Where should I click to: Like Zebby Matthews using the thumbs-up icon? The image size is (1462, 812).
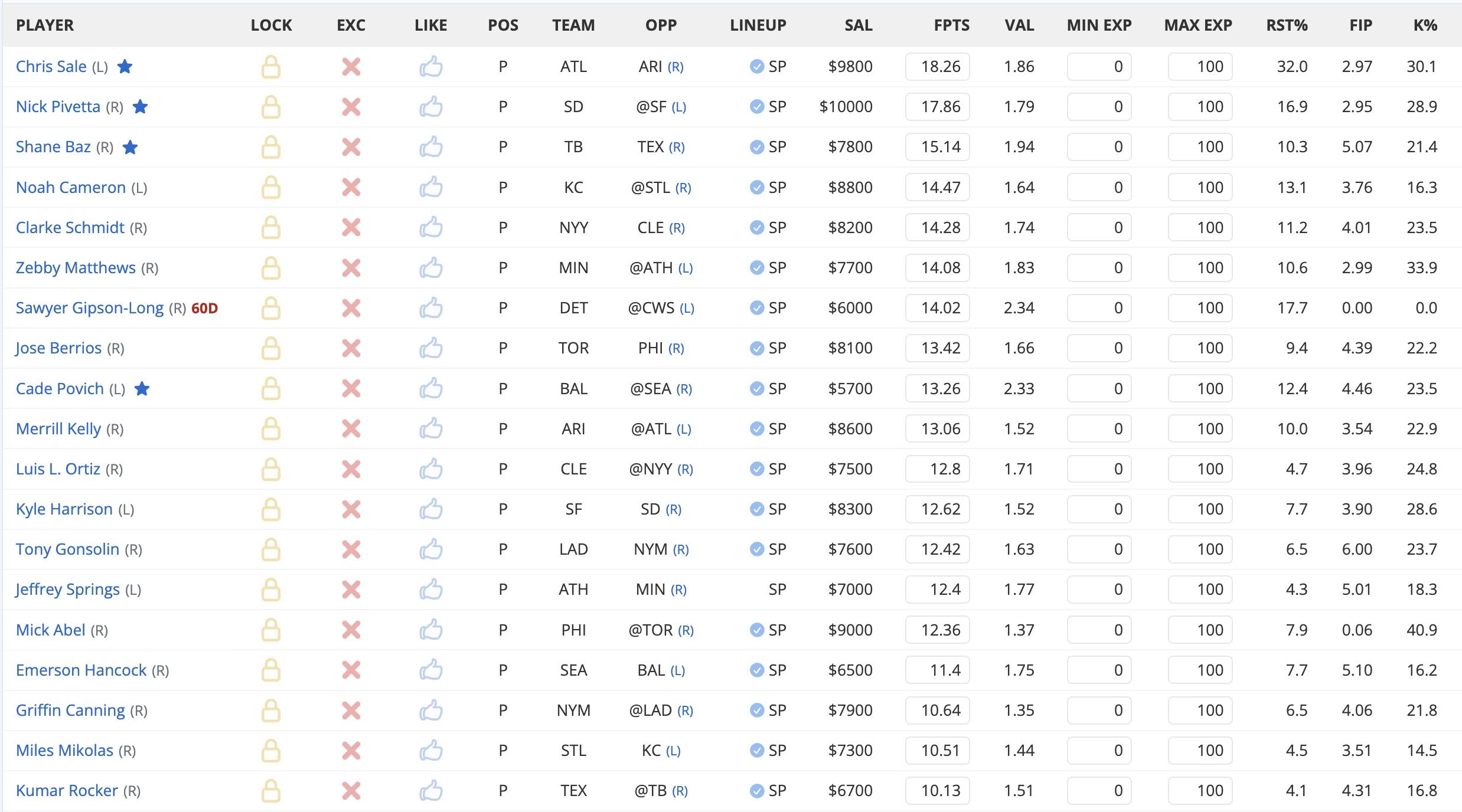(431, 268)
